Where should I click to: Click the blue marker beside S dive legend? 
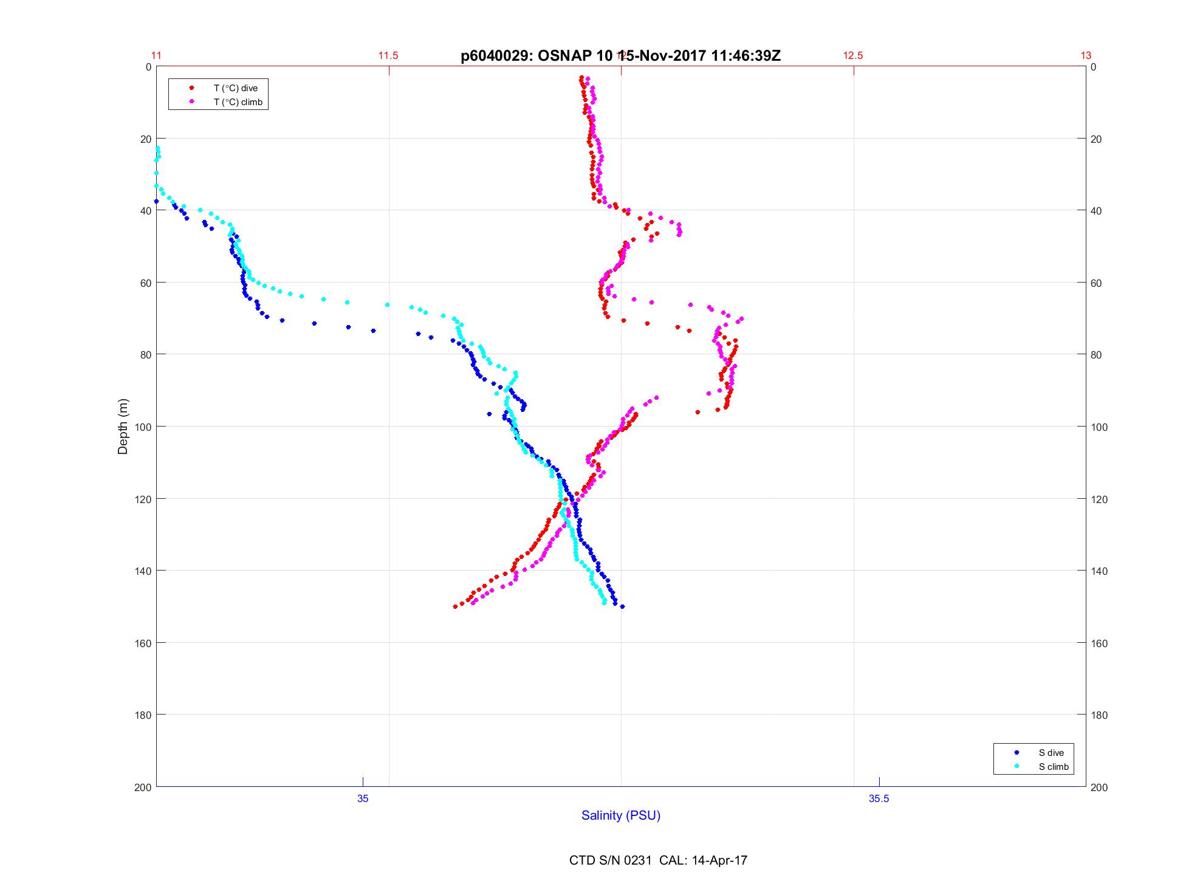[x=1016, y=752]
